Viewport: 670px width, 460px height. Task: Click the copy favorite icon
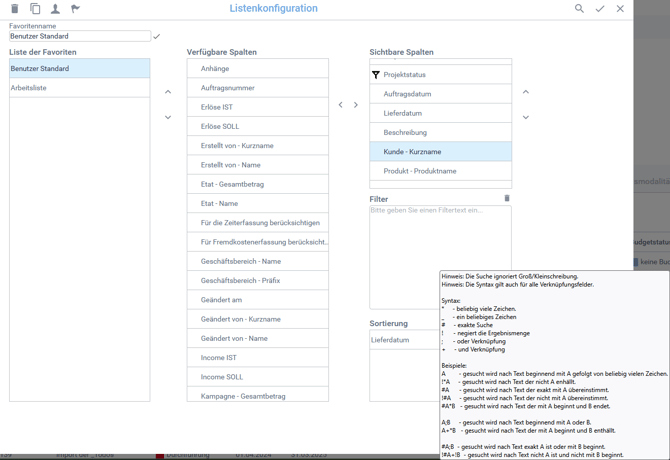click(x=35, y=9)
